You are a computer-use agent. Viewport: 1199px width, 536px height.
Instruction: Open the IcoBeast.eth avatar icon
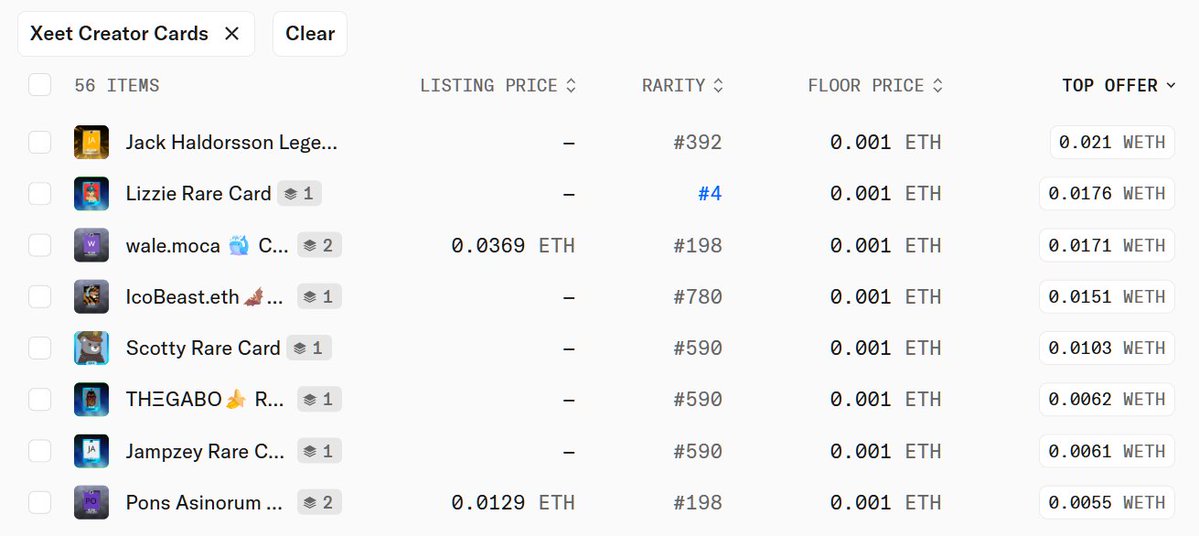click(91, 297)
